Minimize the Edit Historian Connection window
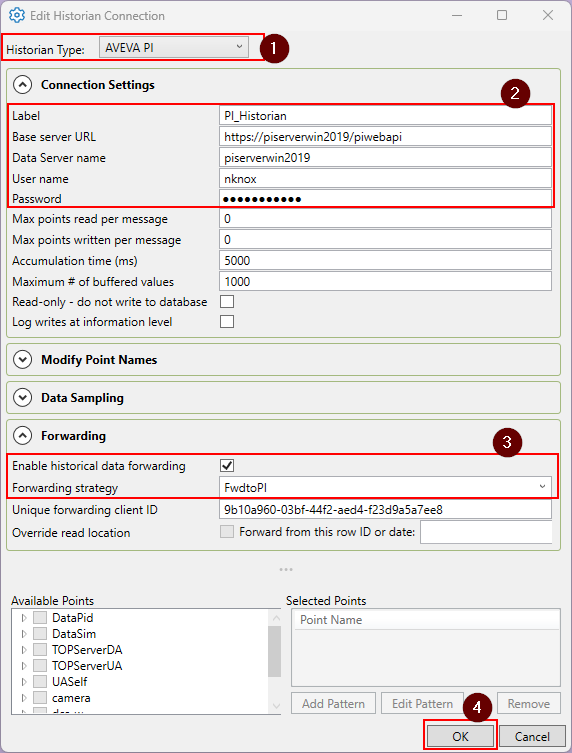The width and height of the screenshot is (572, 753). [457, 15]
